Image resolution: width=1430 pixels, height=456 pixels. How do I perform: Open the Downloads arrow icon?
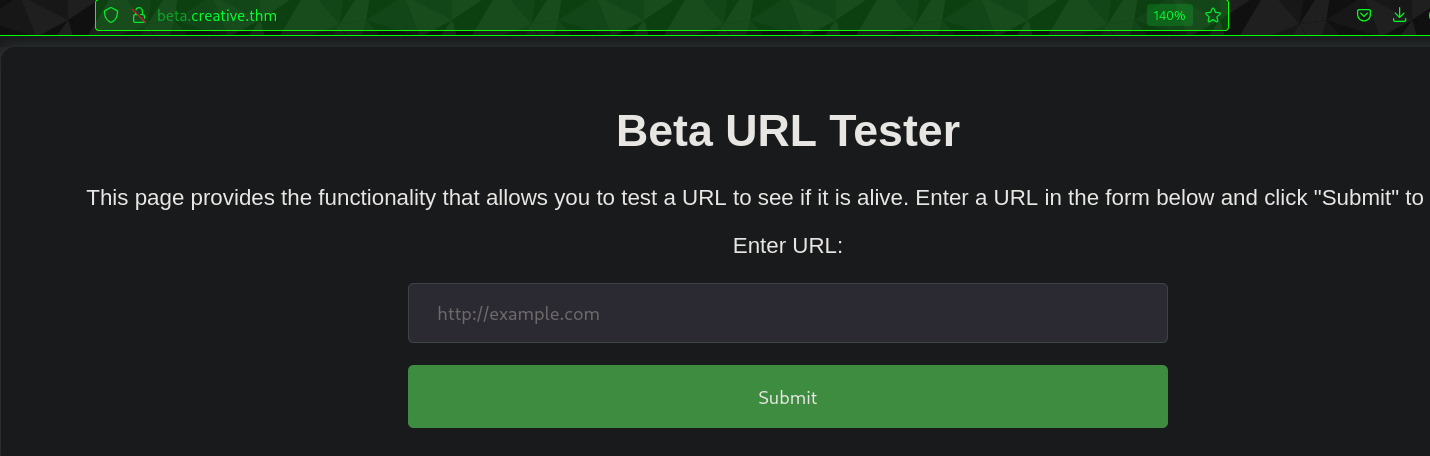click(x=1399, y=15)
